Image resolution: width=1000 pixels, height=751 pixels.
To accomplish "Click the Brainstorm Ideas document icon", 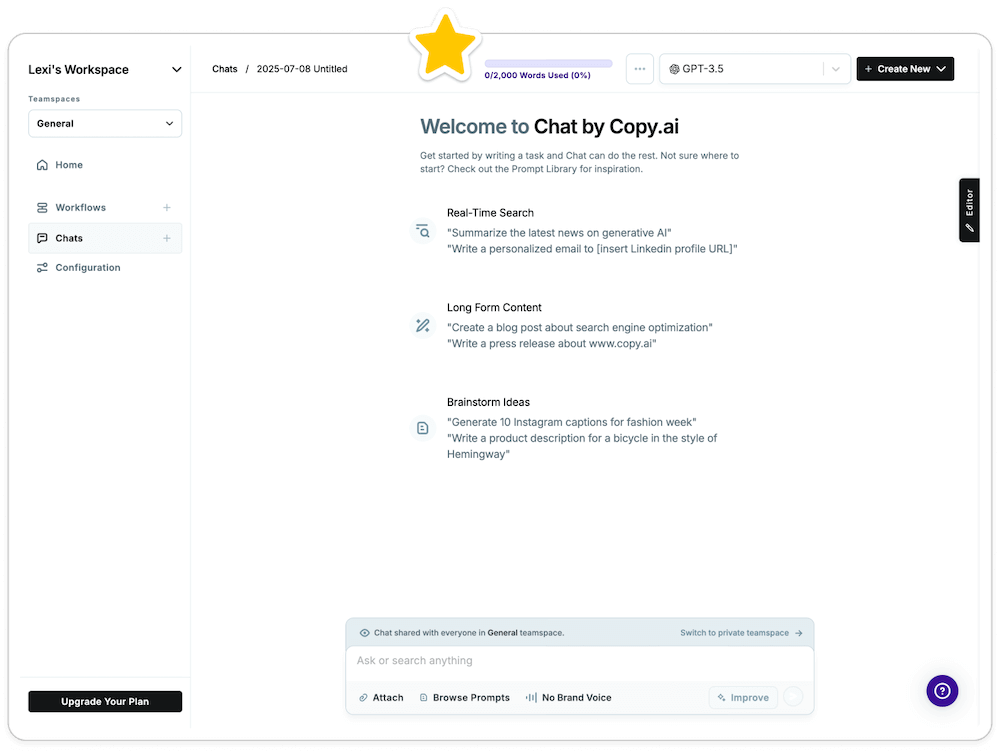I will click(423, 428).
